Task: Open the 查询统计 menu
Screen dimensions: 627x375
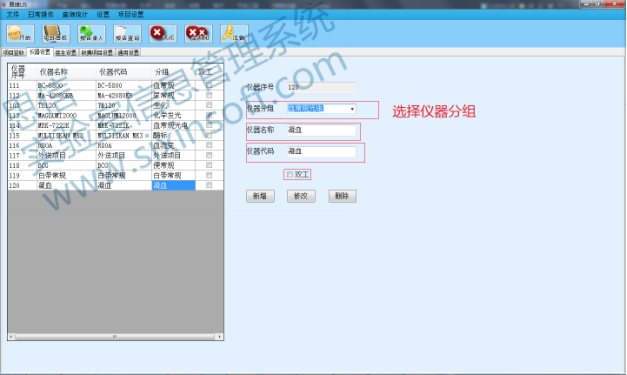Action: pyautogui.click(x=75, y=14)
